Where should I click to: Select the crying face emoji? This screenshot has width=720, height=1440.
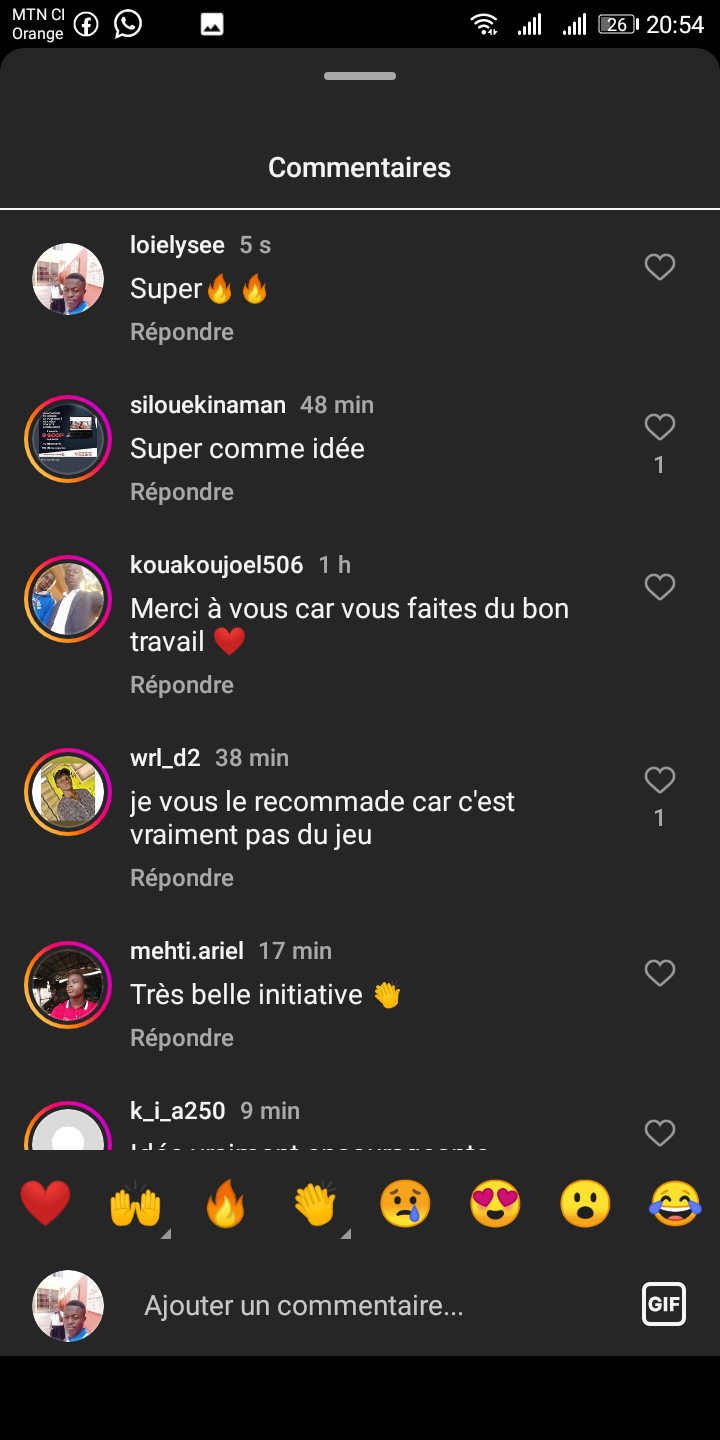coord(405,1203)
